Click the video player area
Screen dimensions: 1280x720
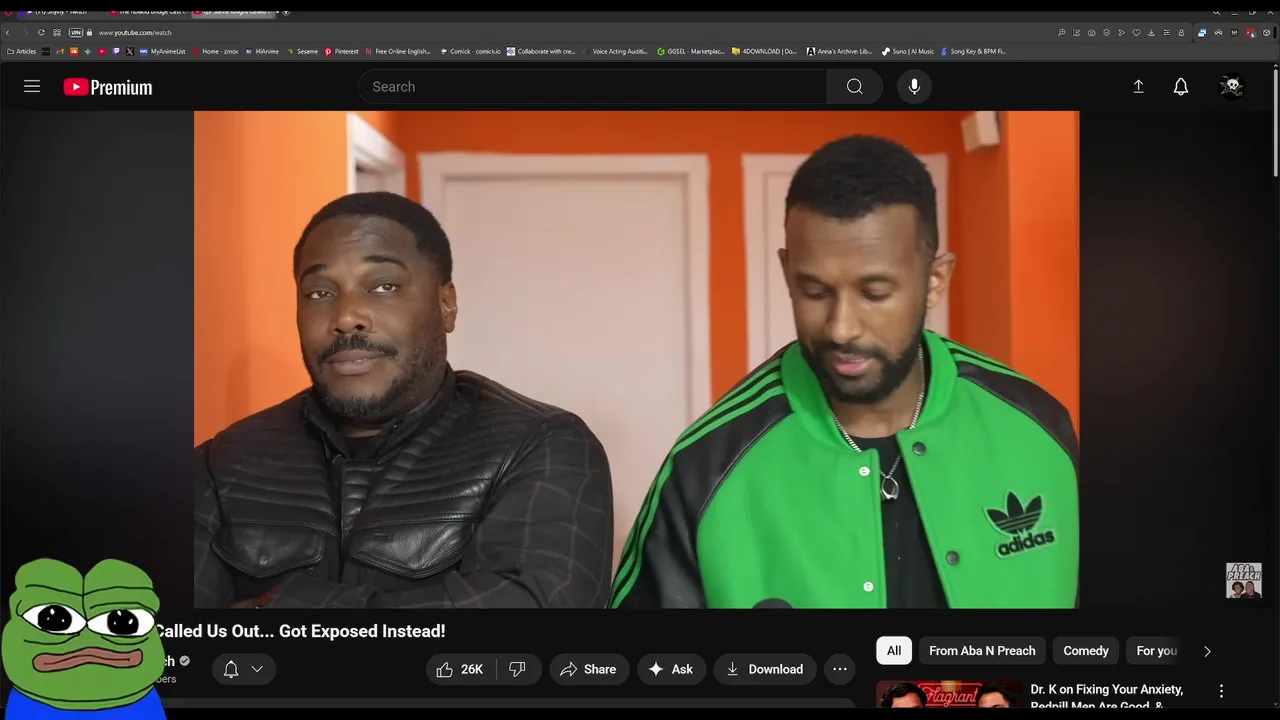coord(636,359)
